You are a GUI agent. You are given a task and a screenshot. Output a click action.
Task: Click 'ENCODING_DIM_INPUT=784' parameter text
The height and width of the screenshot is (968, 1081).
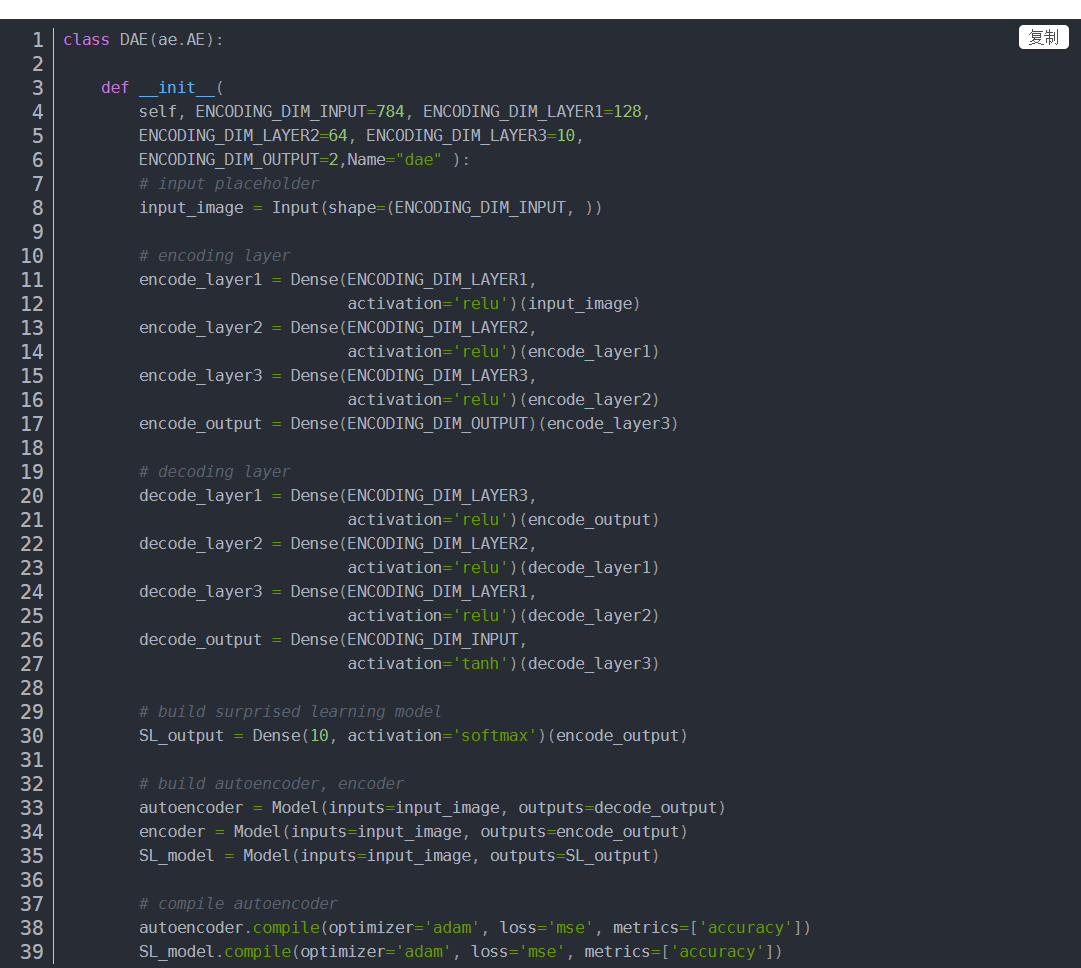tap(300, 112)
